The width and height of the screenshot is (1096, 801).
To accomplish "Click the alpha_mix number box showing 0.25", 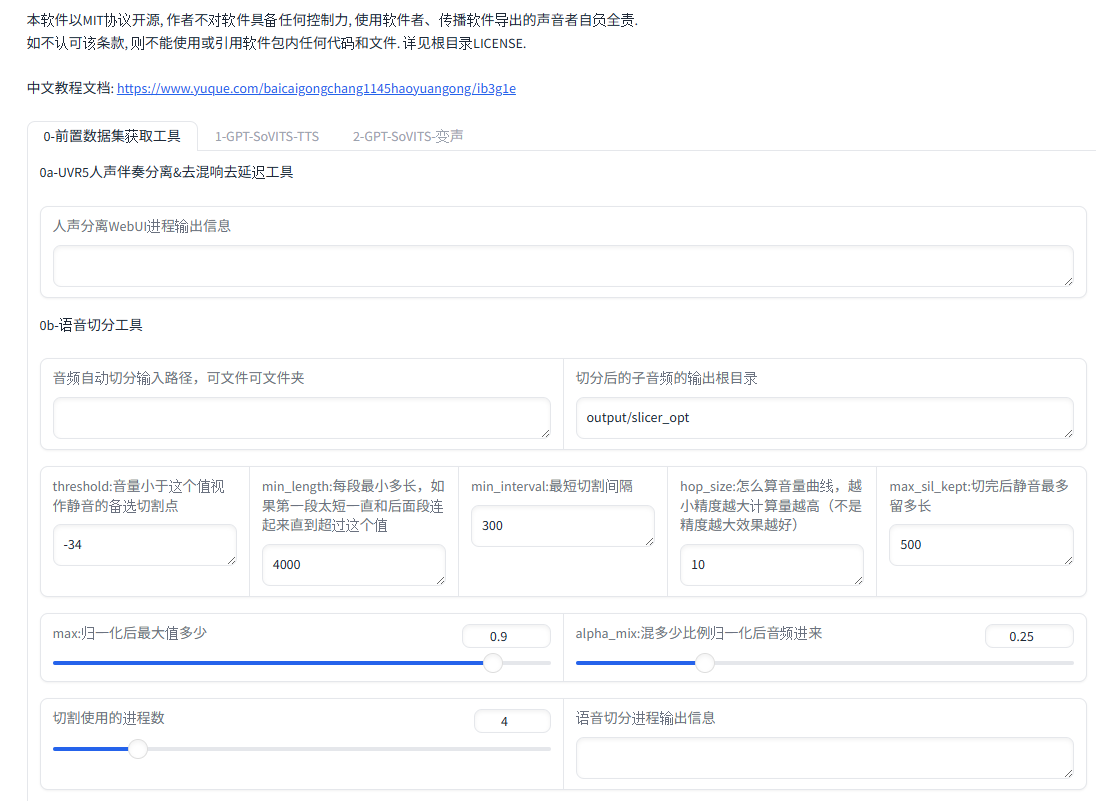I will pyautogui.click(x=1029, y=636).
